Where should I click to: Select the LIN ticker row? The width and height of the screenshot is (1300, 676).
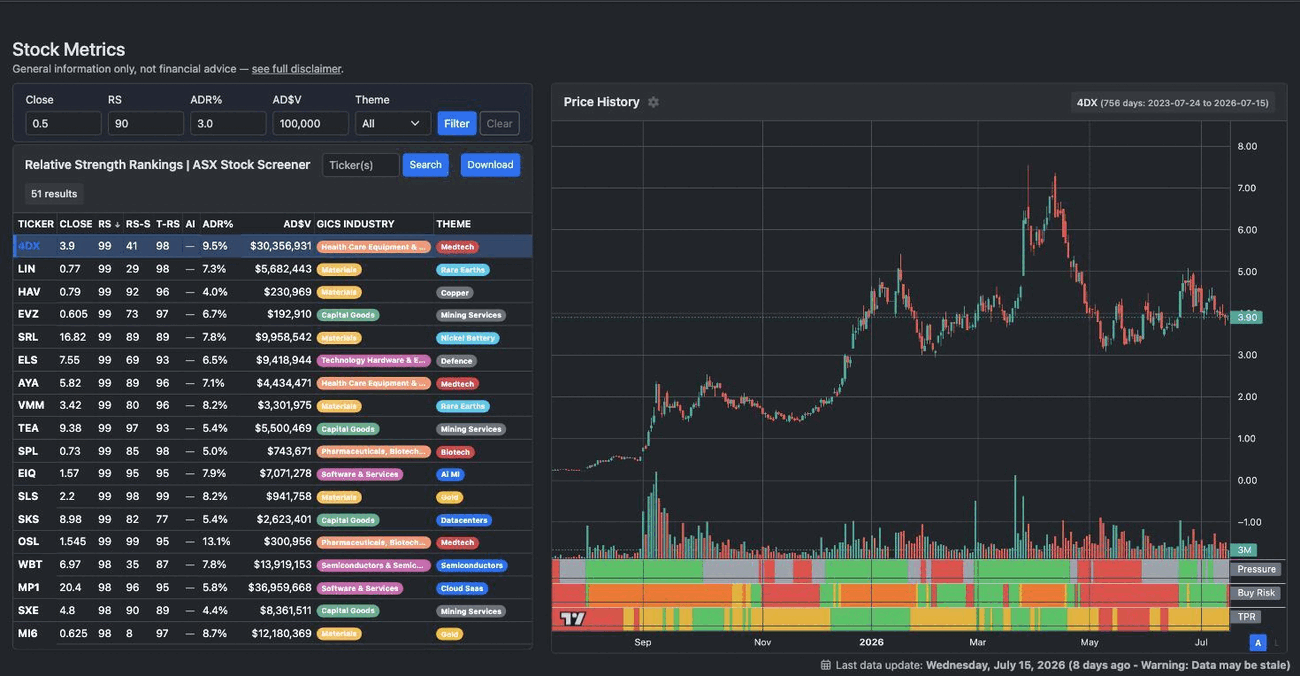(x=272, y=269)
